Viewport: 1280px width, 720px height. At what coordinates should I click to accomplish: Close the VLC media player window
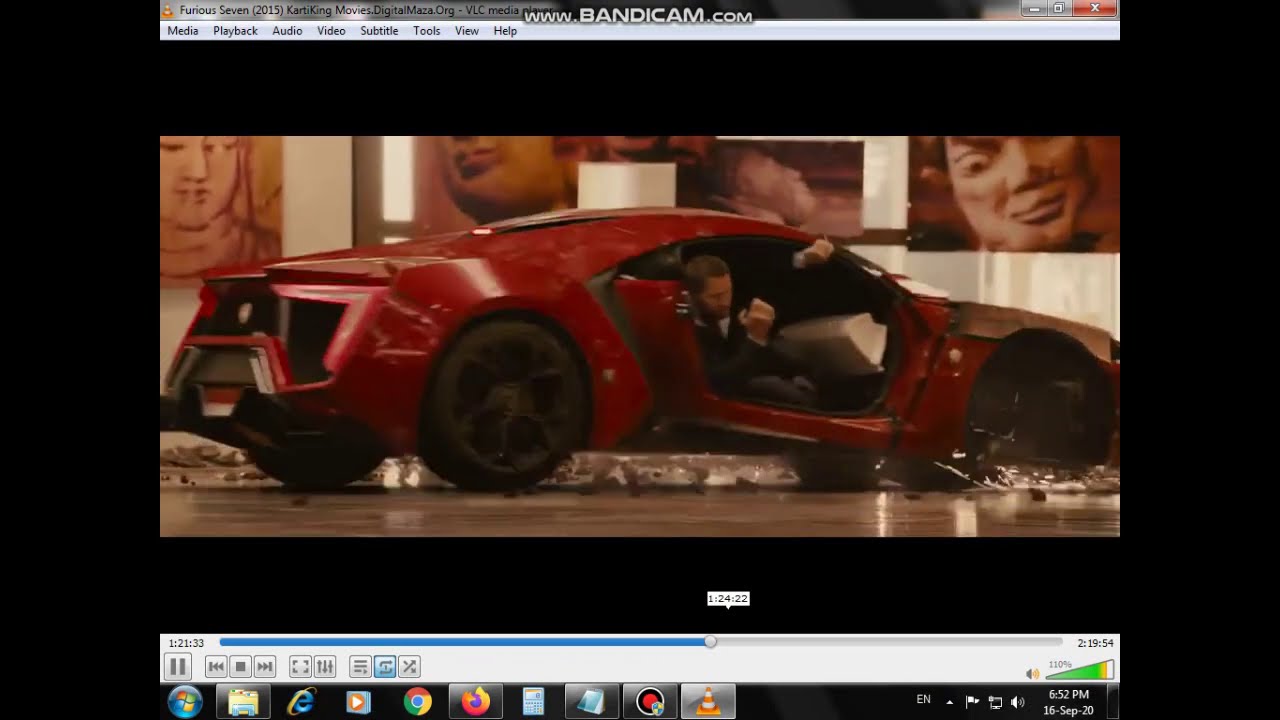click(1095, 9)
